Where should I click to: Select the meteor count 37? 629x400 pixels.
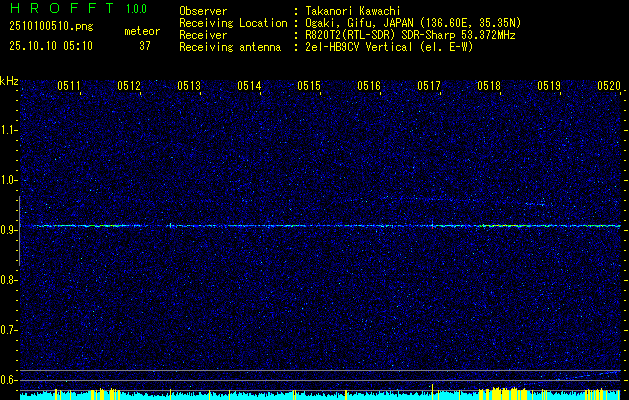pyautogui.click(x=145, y=46)
